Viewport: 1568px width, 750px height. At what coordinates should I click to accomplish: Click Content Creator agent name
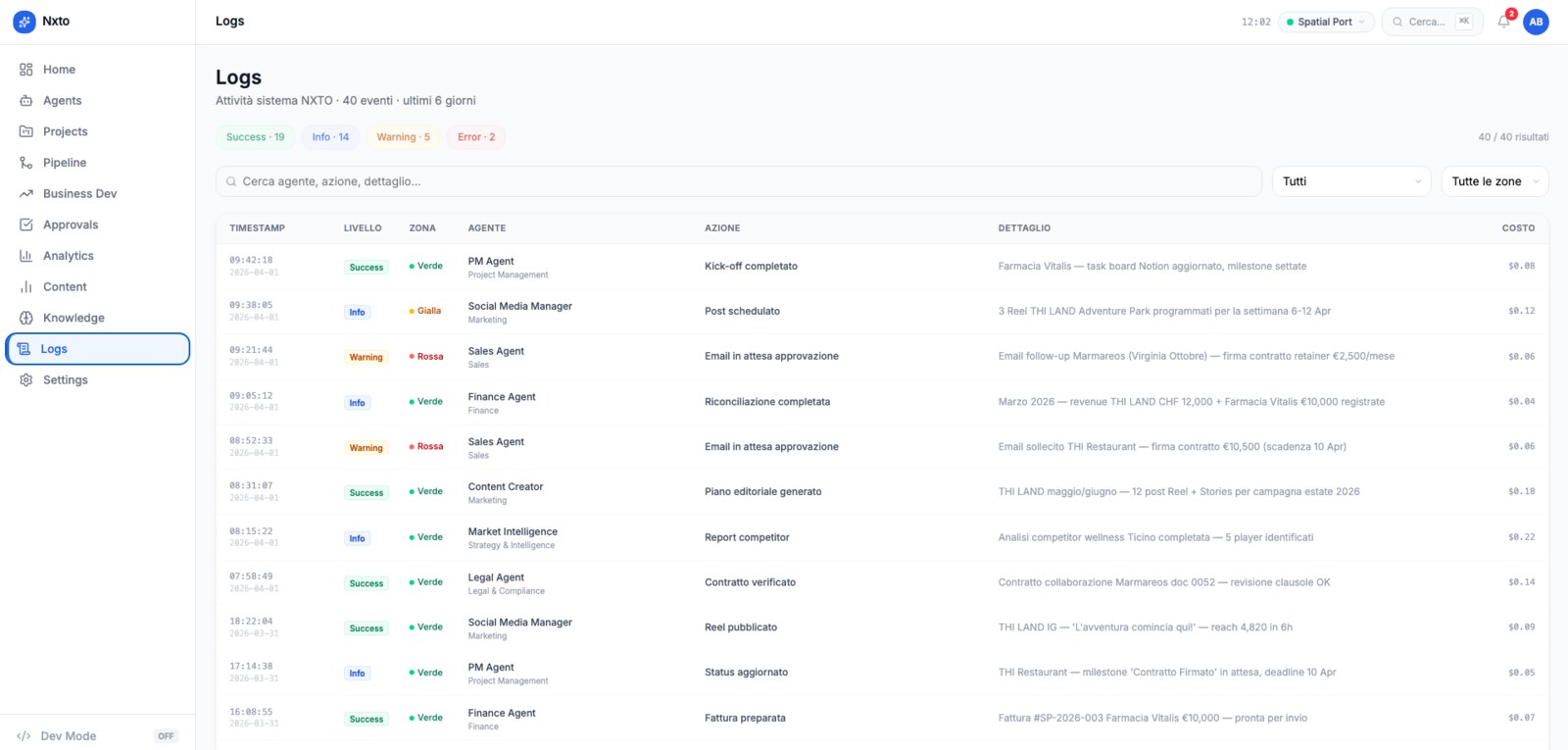pyautogui.click(x=506, y=487)
